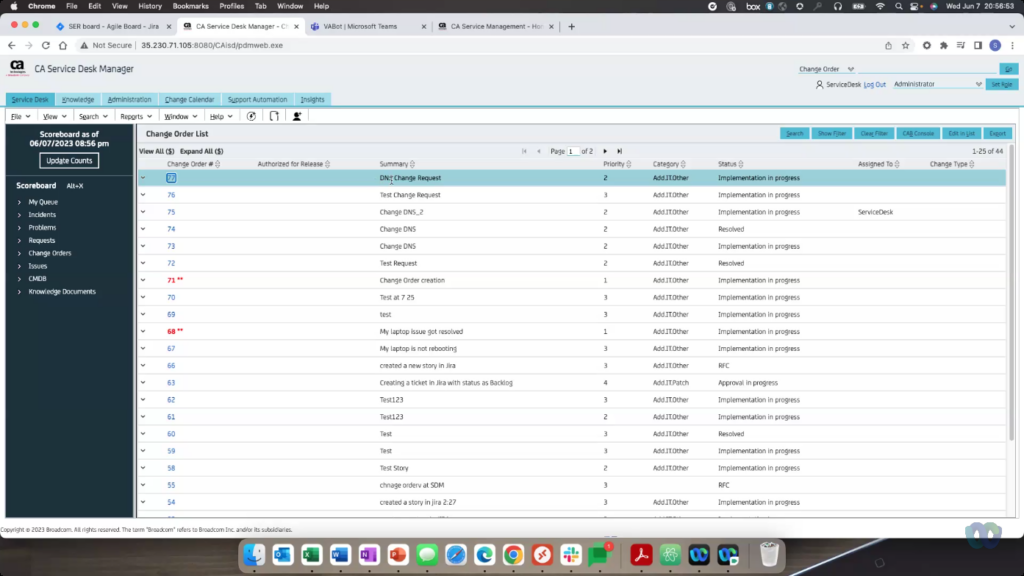Click the Expand All link
The width and height of the screenshot is (1024, 576).
click(x=202, y=151)
